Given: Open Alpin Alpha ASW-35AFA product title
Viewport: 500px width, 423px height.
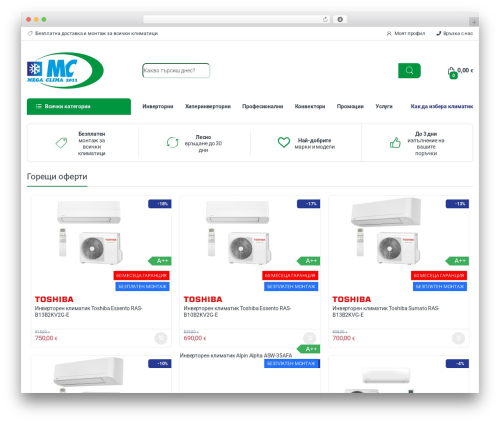Looking at the screenshot, I should 236,355.
